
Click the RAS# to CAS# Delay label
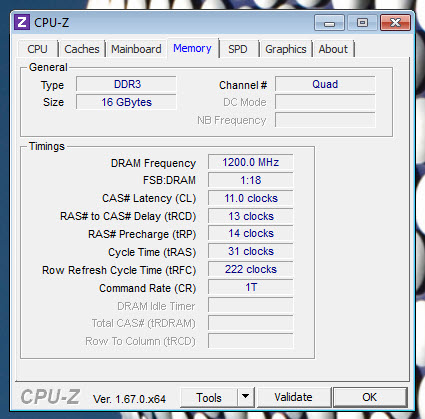128,217
